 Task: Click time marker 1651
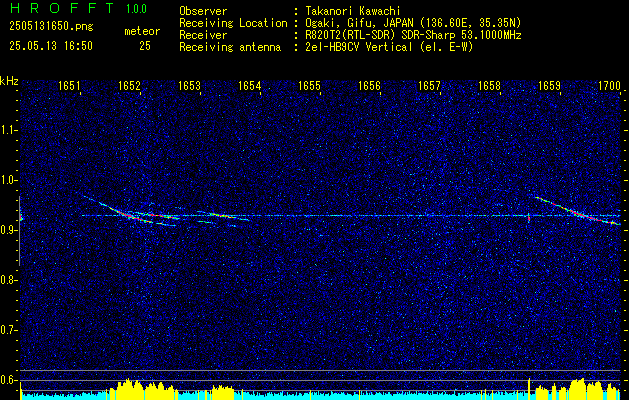coord(69,85)
